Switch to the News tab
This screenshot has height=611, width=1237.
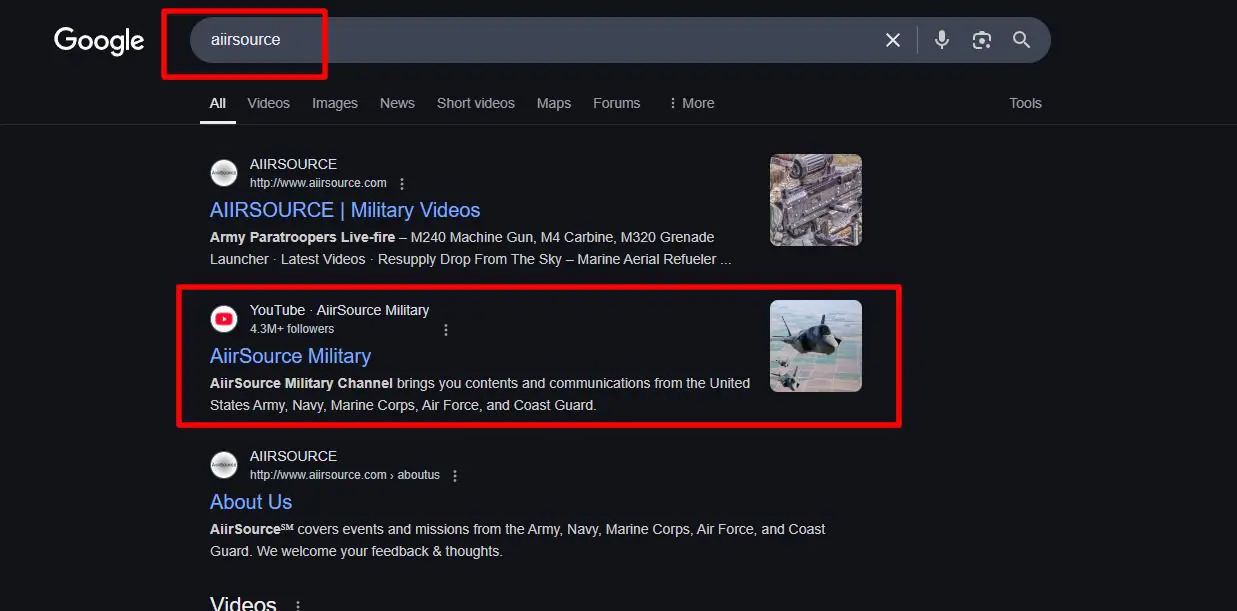pyautogui.click(x=397, y=103)
